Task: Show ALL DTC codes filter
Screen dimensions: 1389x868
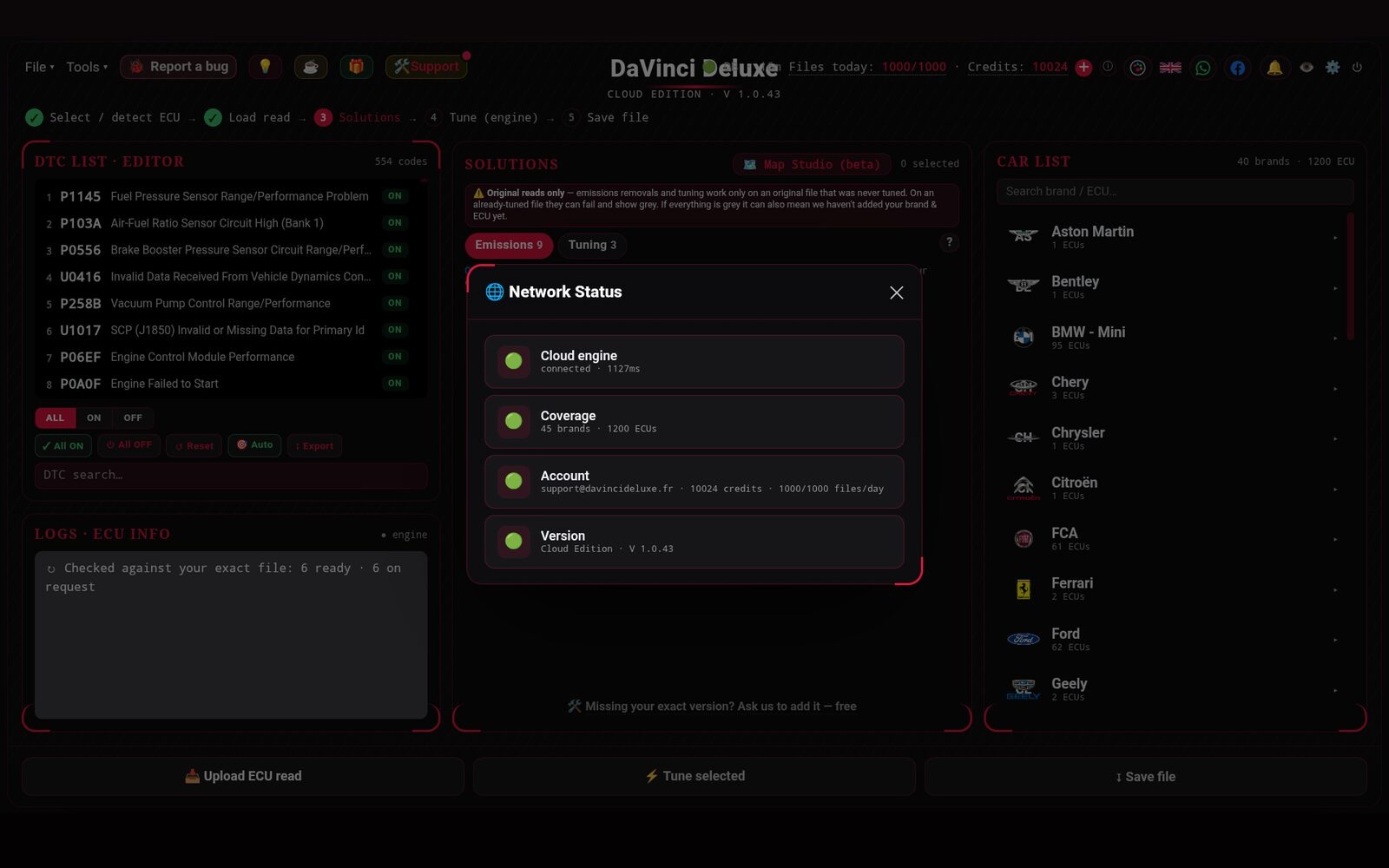Action: tap(55, 418)
